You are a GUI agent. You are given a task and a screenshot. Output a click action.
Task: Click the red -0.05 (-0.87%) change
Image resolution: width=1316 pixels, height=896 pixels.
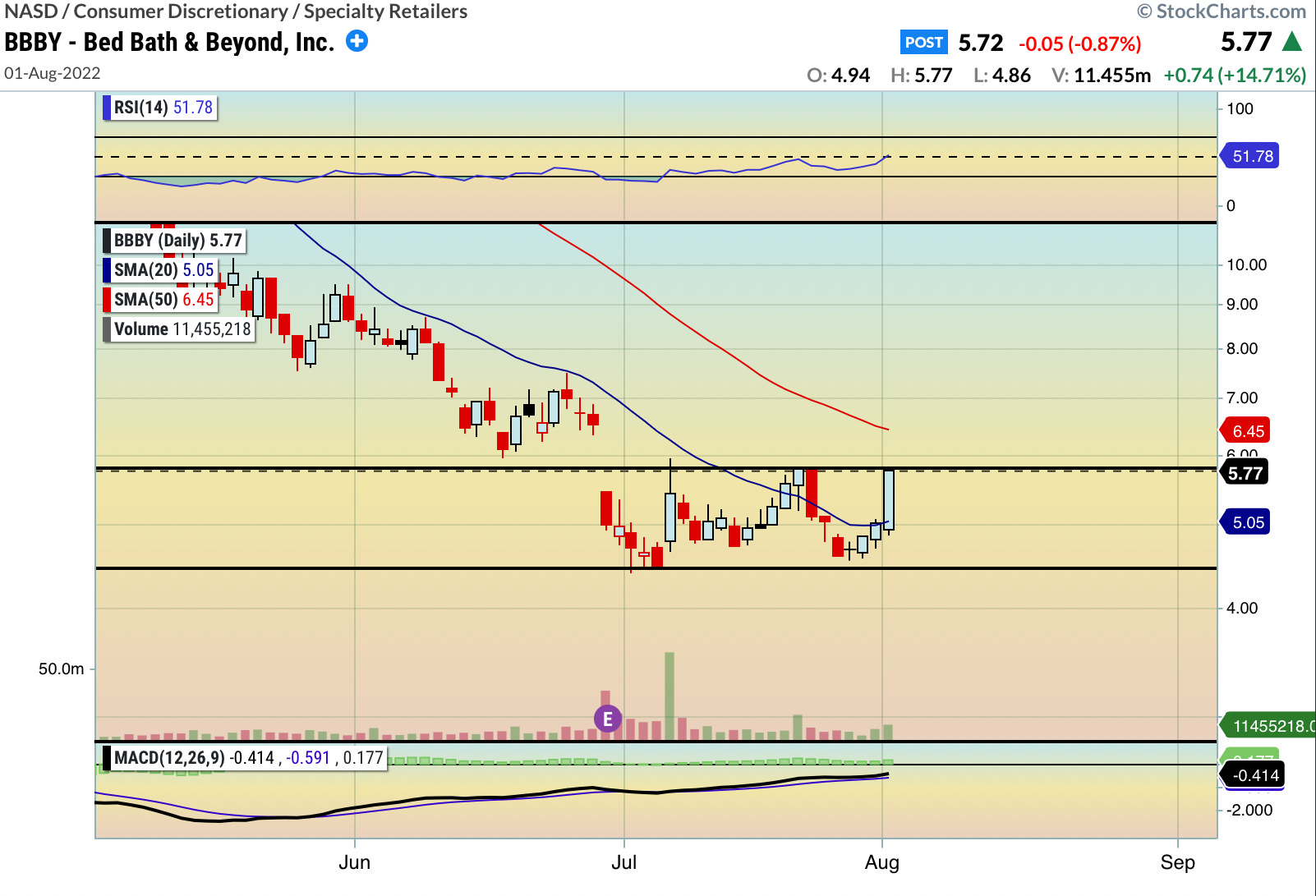pos(1079,44)
